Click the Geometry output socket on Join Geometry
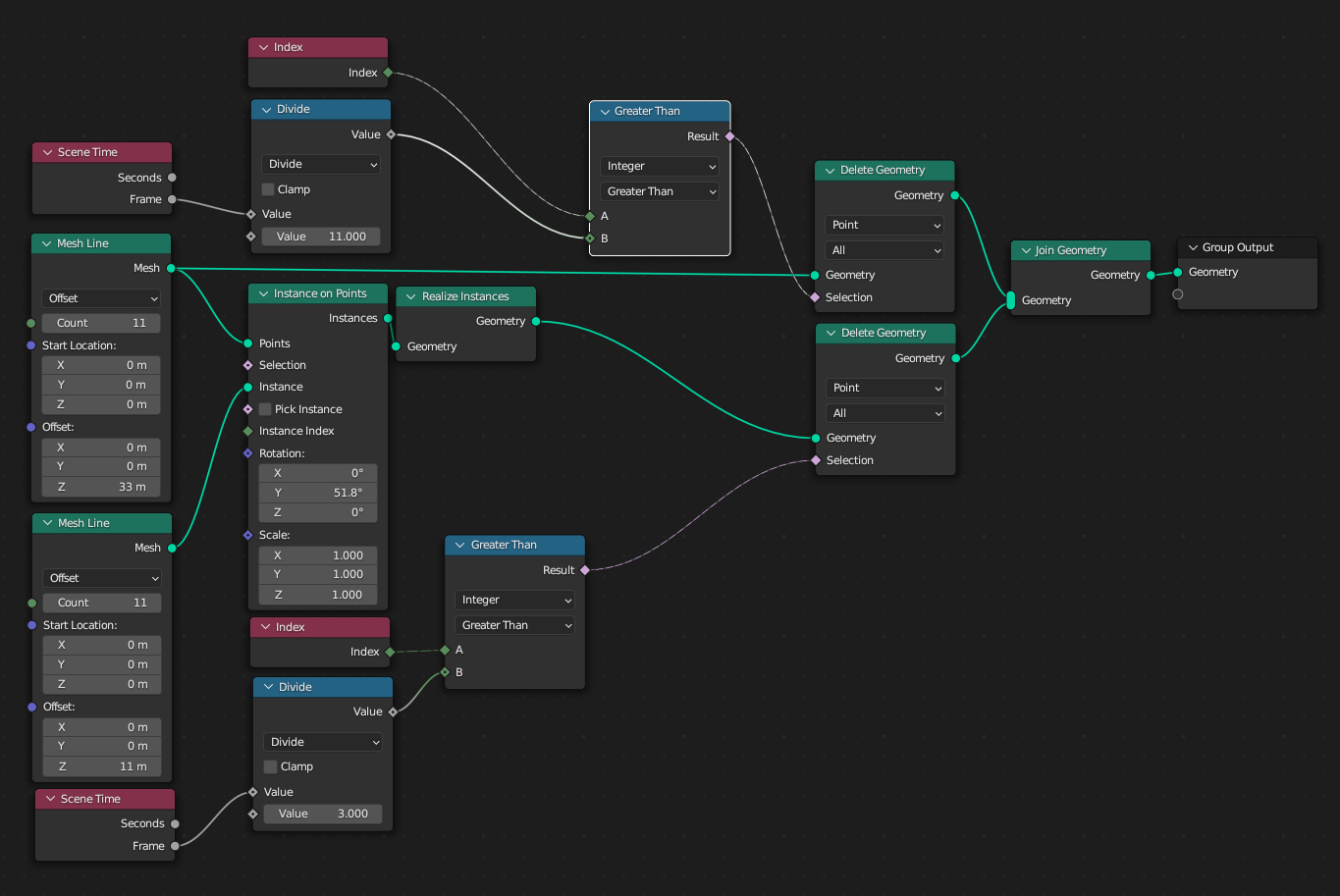This screenshot has height=896, width=1340. [x=1151, y=275]
